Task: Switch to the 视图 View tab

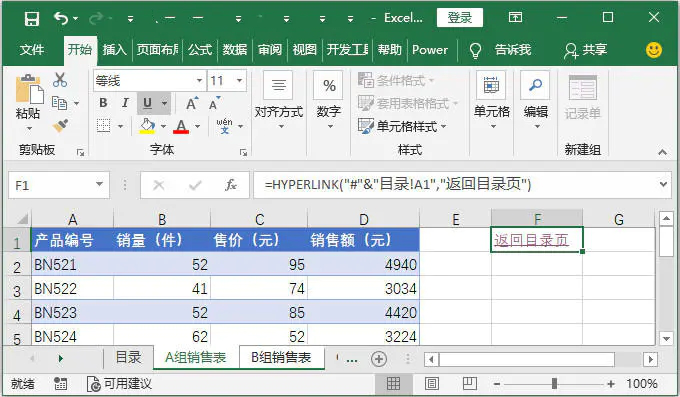Action: [304, 49]
